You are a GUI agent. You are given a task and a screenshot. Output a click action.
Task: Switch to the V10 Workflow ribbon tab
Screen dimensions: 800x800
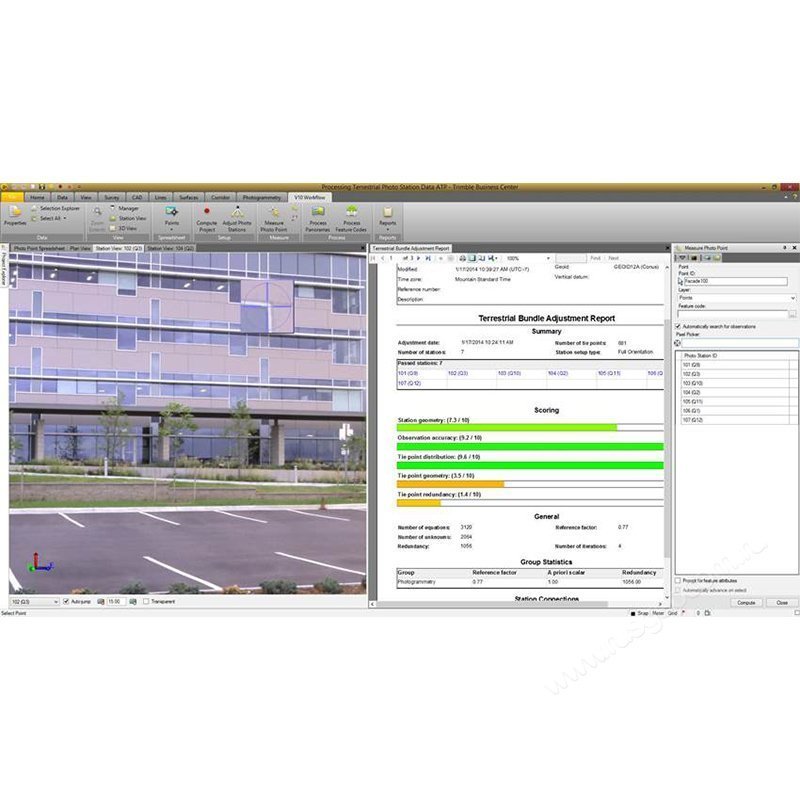(x=307, y=195)
